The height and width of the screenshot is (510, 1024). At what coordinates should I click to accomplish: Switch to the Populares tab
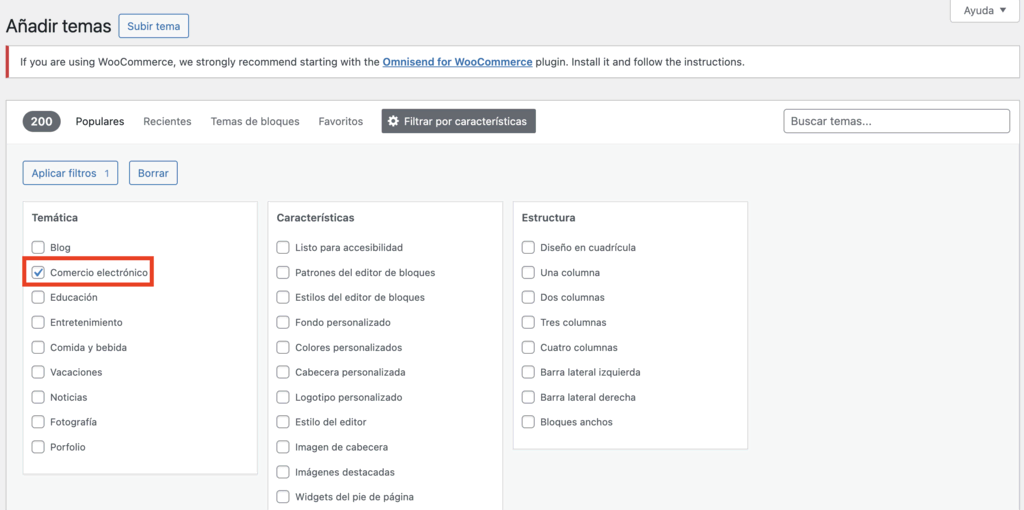tap(100, 122)
